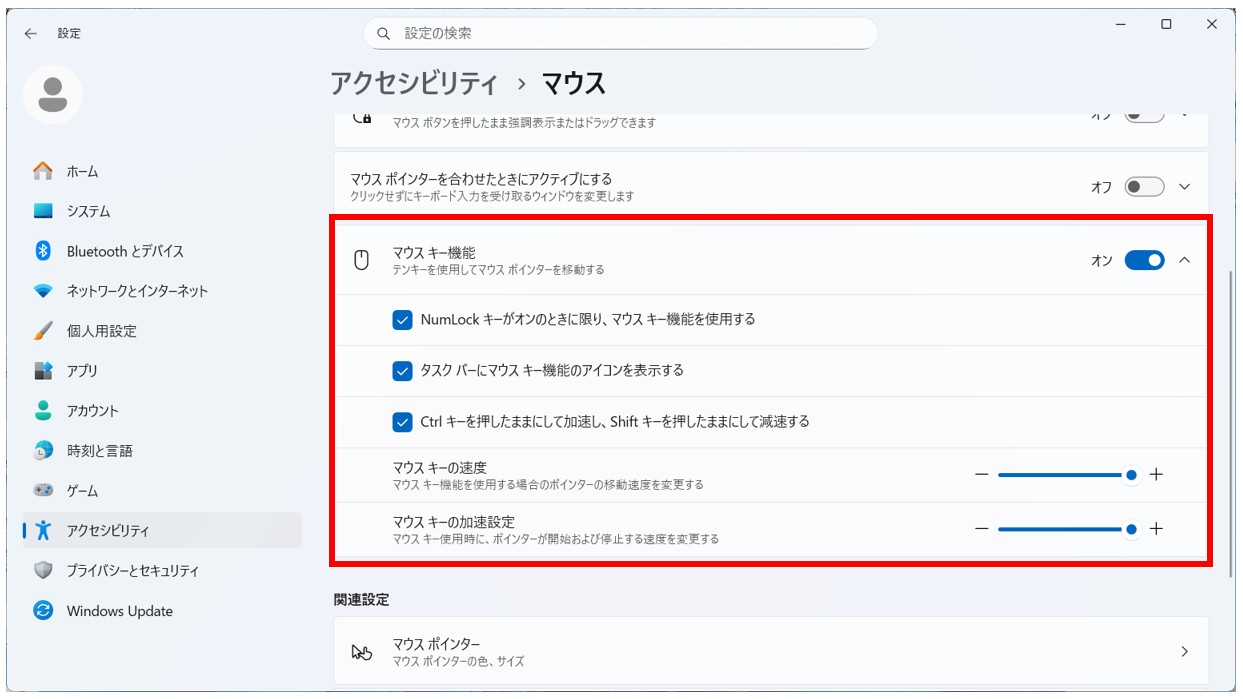Click the back arrow to return

pos(30,33)
